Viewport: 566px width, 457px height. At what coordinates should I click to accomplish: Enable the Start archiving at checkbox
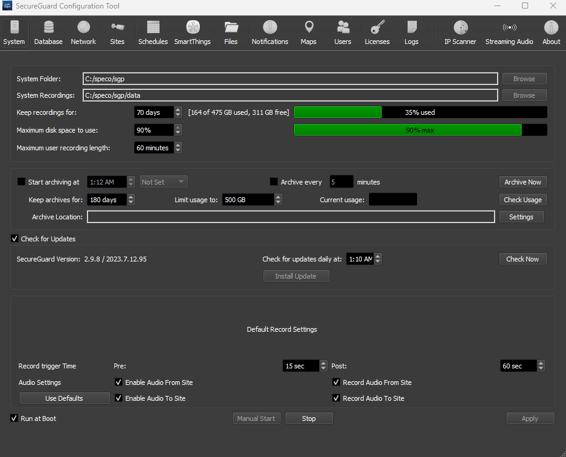[x=21, y=182]
